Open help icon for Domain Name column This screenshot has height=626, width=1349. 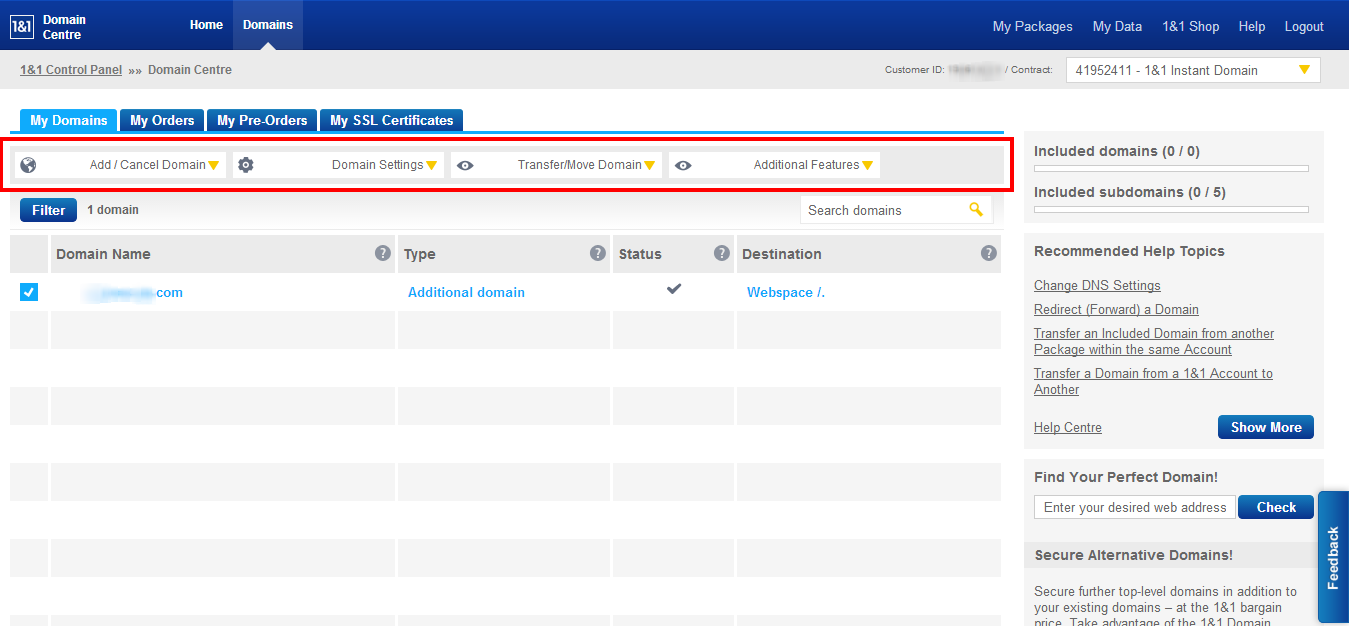pyautogui.click(x=382, y=254)
